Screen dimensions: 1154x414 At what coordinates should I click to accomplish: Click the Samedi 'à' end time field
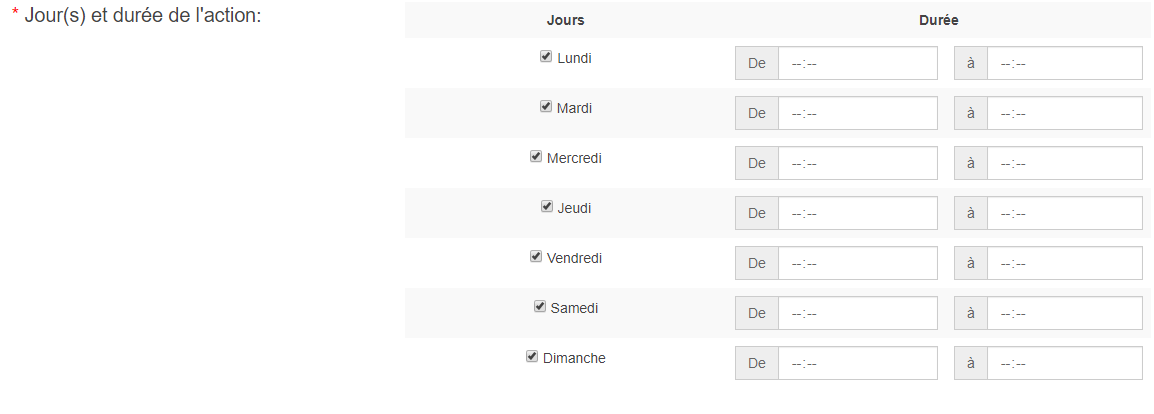pyautogui.click(x=1065, y=313)
